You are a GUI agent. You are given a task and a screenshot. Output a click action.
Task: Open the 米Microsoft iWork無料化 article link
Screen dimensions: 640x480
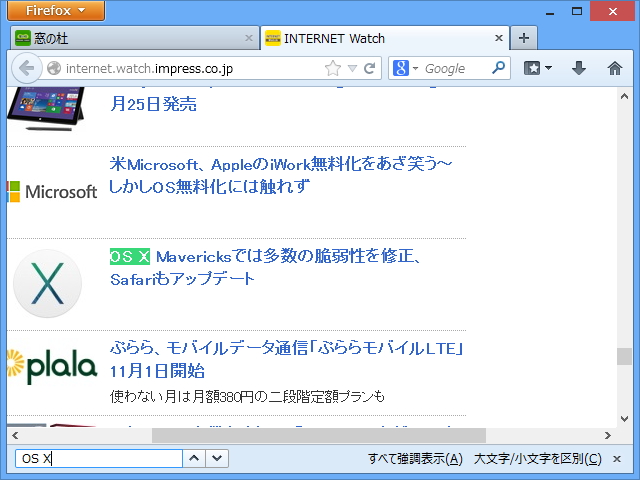281,176
